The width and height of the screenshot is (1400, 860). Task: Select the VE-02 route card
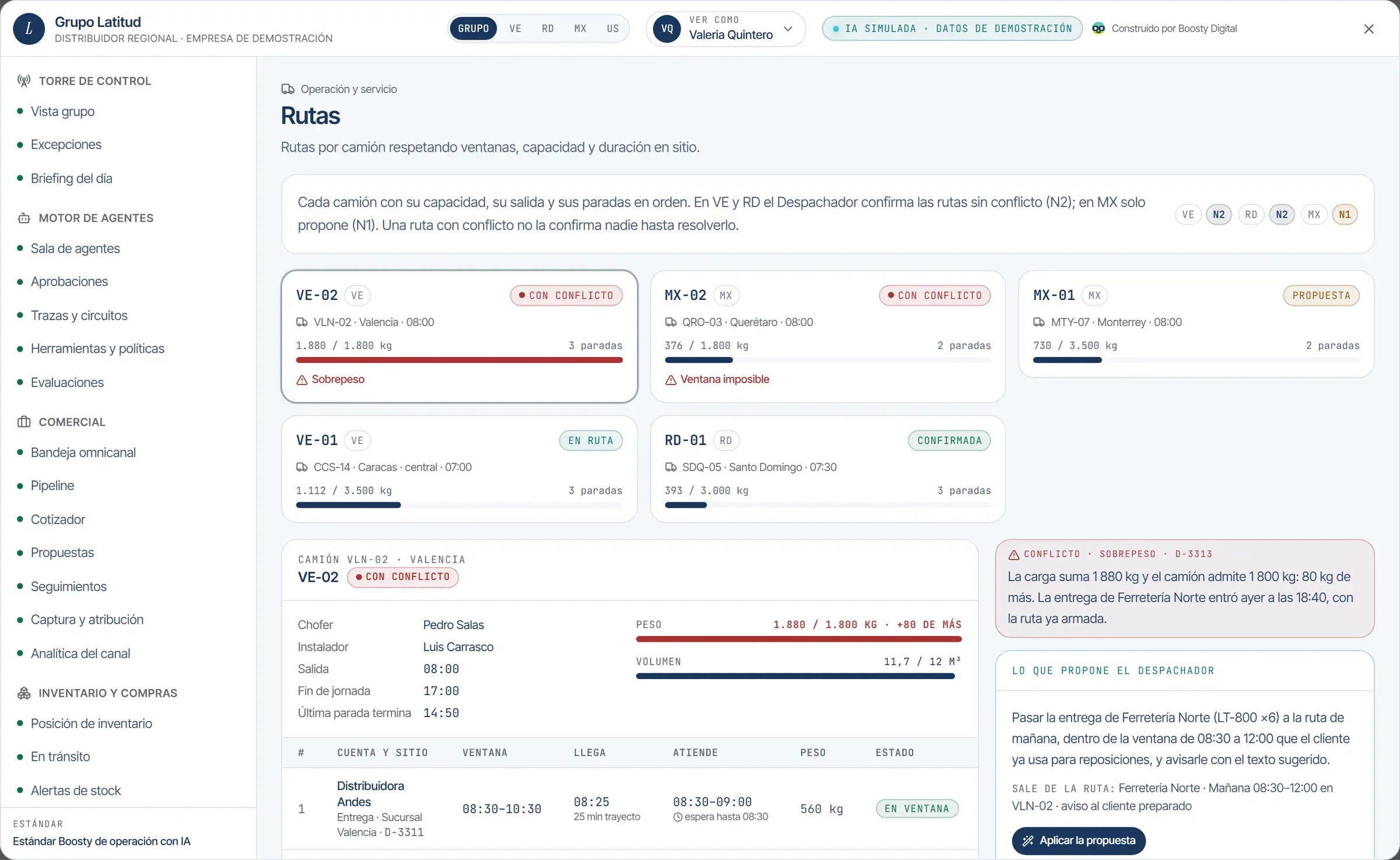pos(459,336)
